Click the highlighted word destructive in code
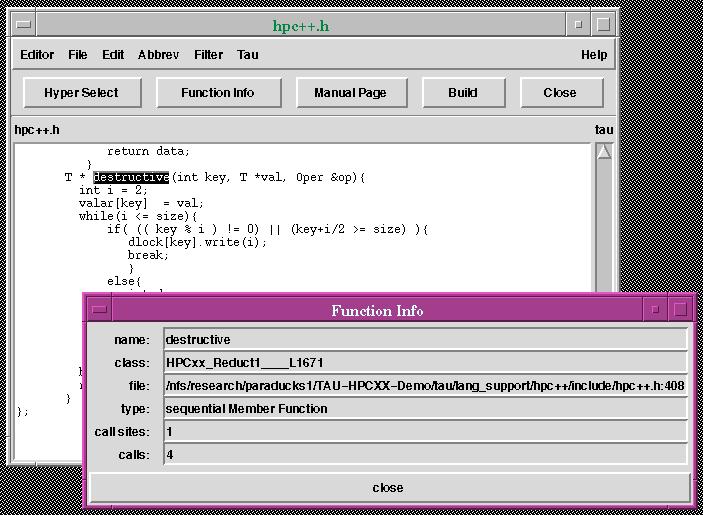 click(x=131, y=177)
